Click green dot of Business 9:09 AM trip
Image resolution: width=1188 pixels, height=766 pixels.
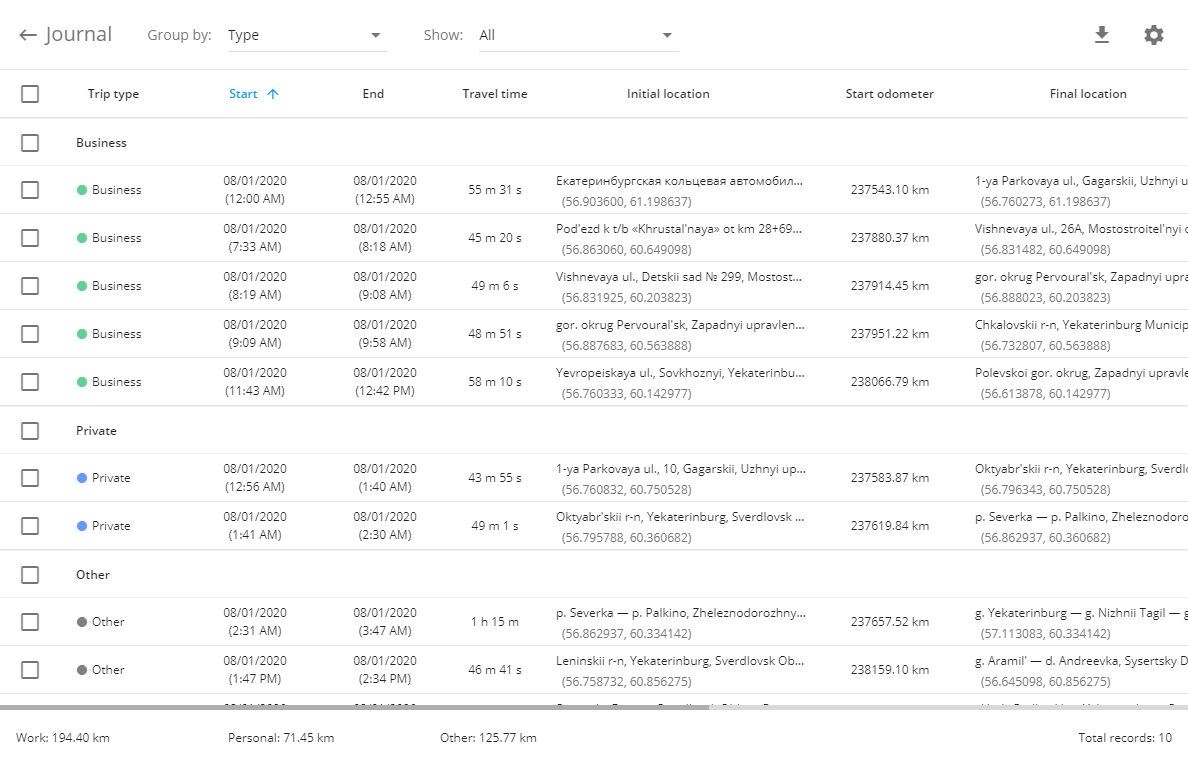pyautogui.click(x=82, y=334)
